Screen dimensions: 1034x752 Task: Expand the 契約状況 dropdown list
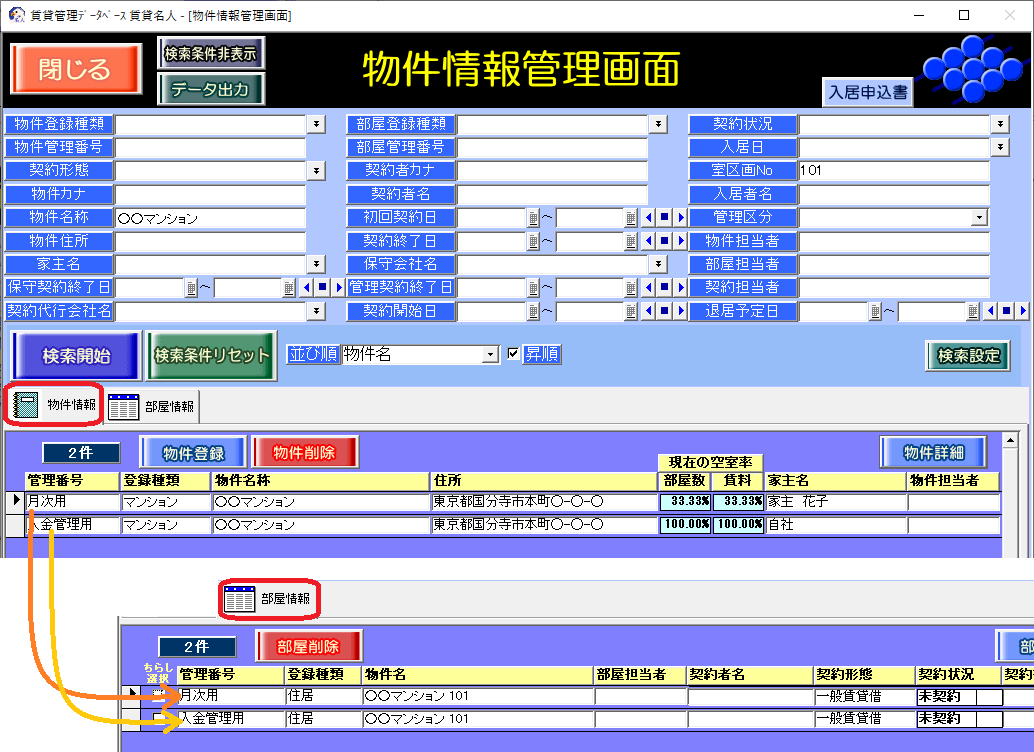(999, 124)
